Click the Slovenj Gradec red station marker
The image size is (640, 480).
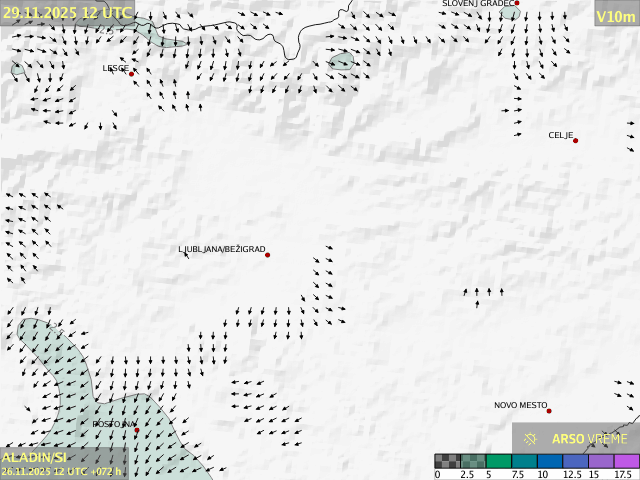[x=517, y=4]
